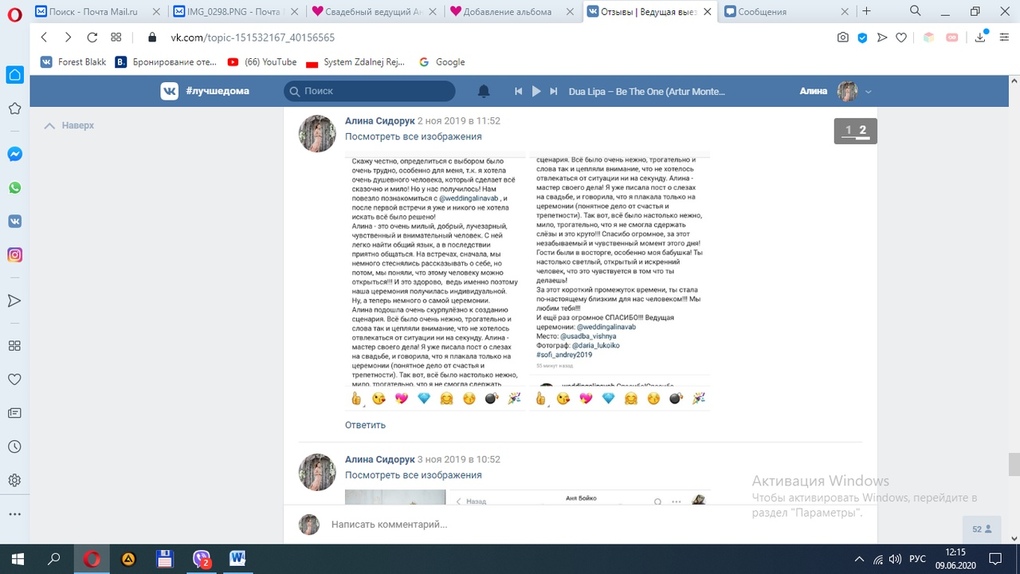Open Opera sidebar history clock
The height and width of the screenshot is (574, 1020).
[x=15, y=447]
